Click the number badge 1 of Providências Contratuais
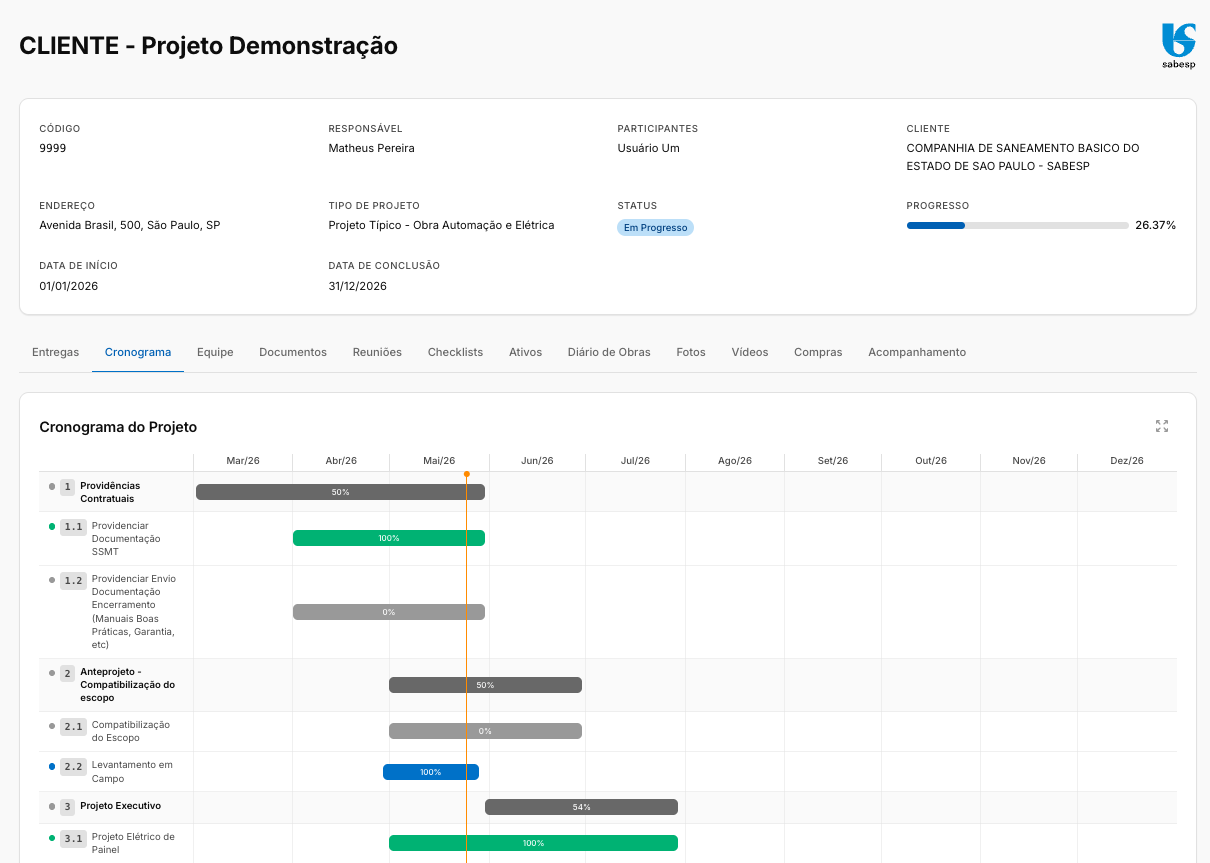 (67, 487)
